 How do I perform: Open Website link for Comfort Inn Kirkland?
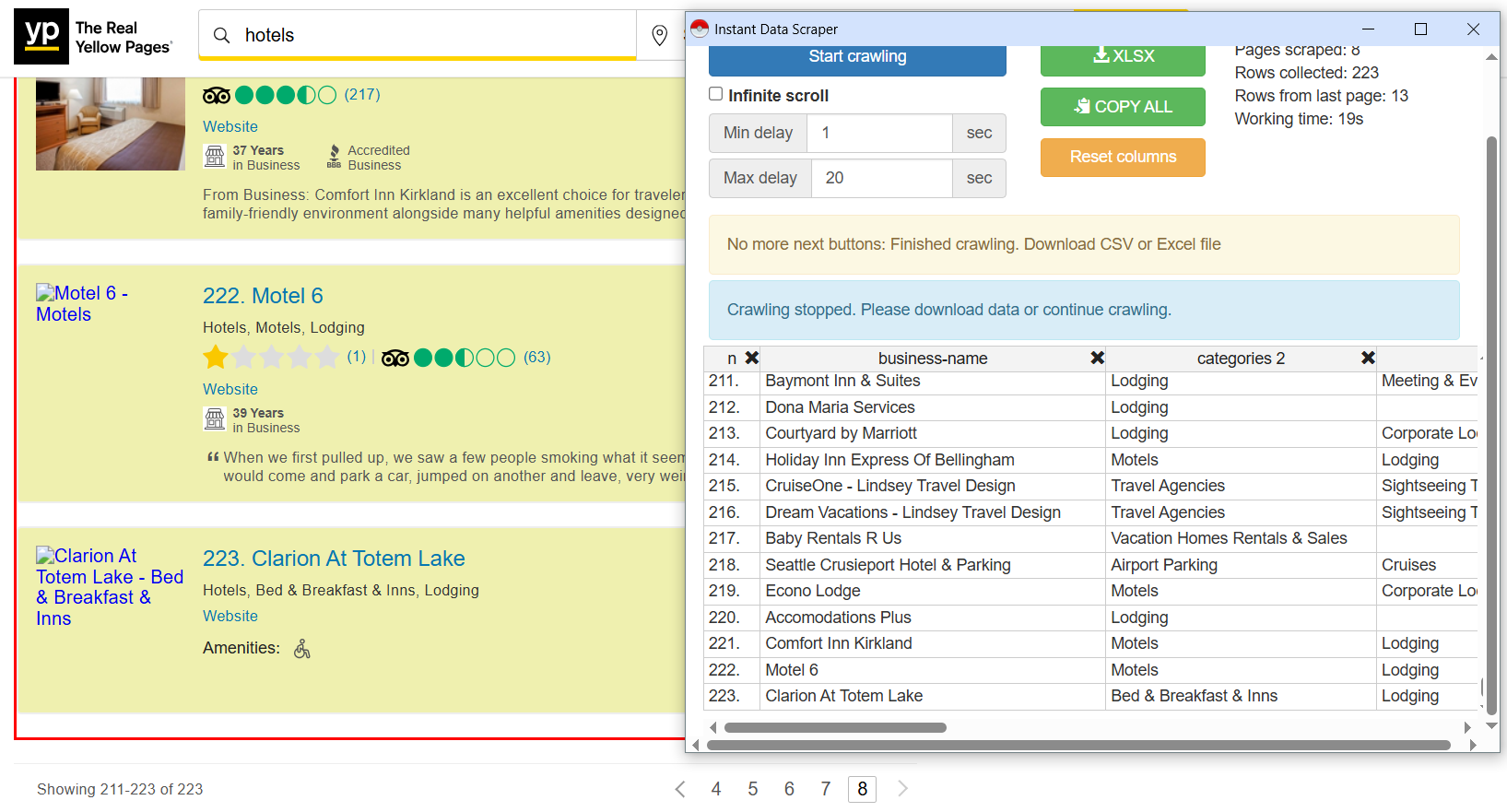point(230,126)
